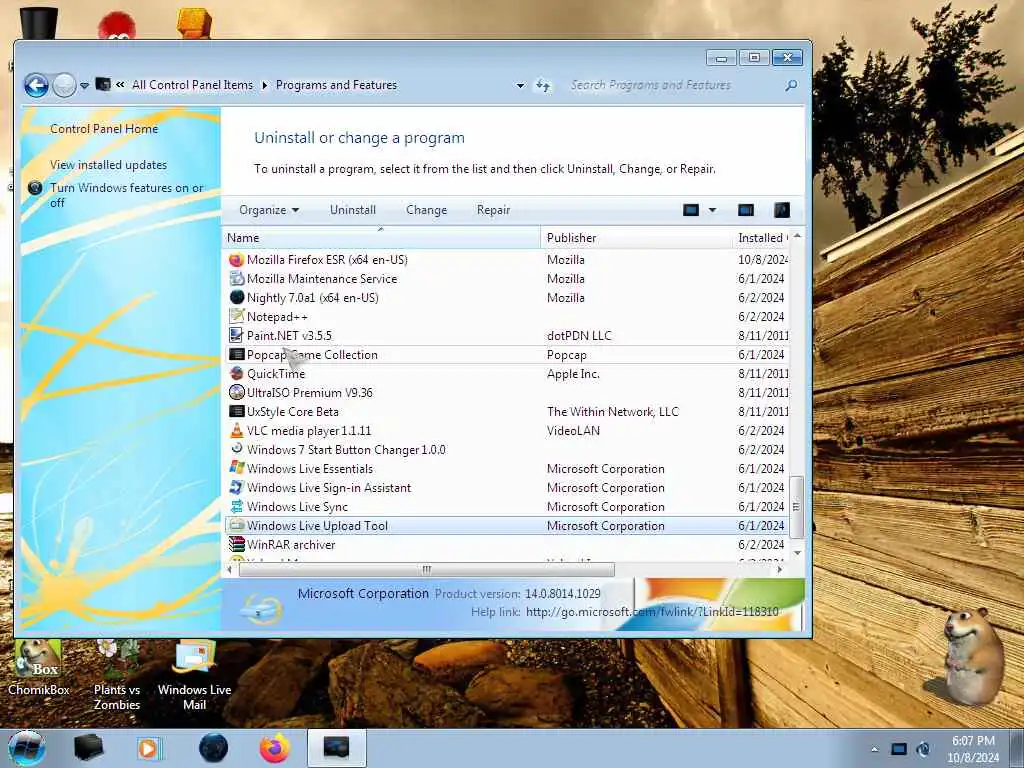Click Uninstall in the toolbar
This screenshot has height=768, width=1024.
[353, 210]
